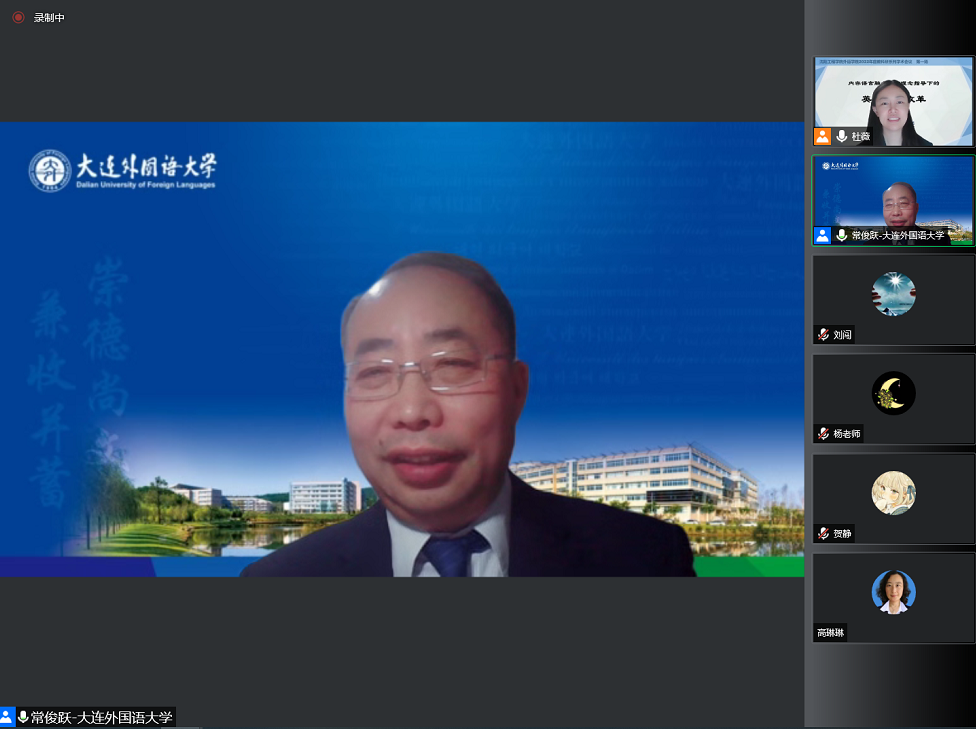Image resolution: width=976 pixels, height=729 pixels.
Task: Click the 常俊跃-大连外国语大学 label under main video
Action: pos(102,717)
